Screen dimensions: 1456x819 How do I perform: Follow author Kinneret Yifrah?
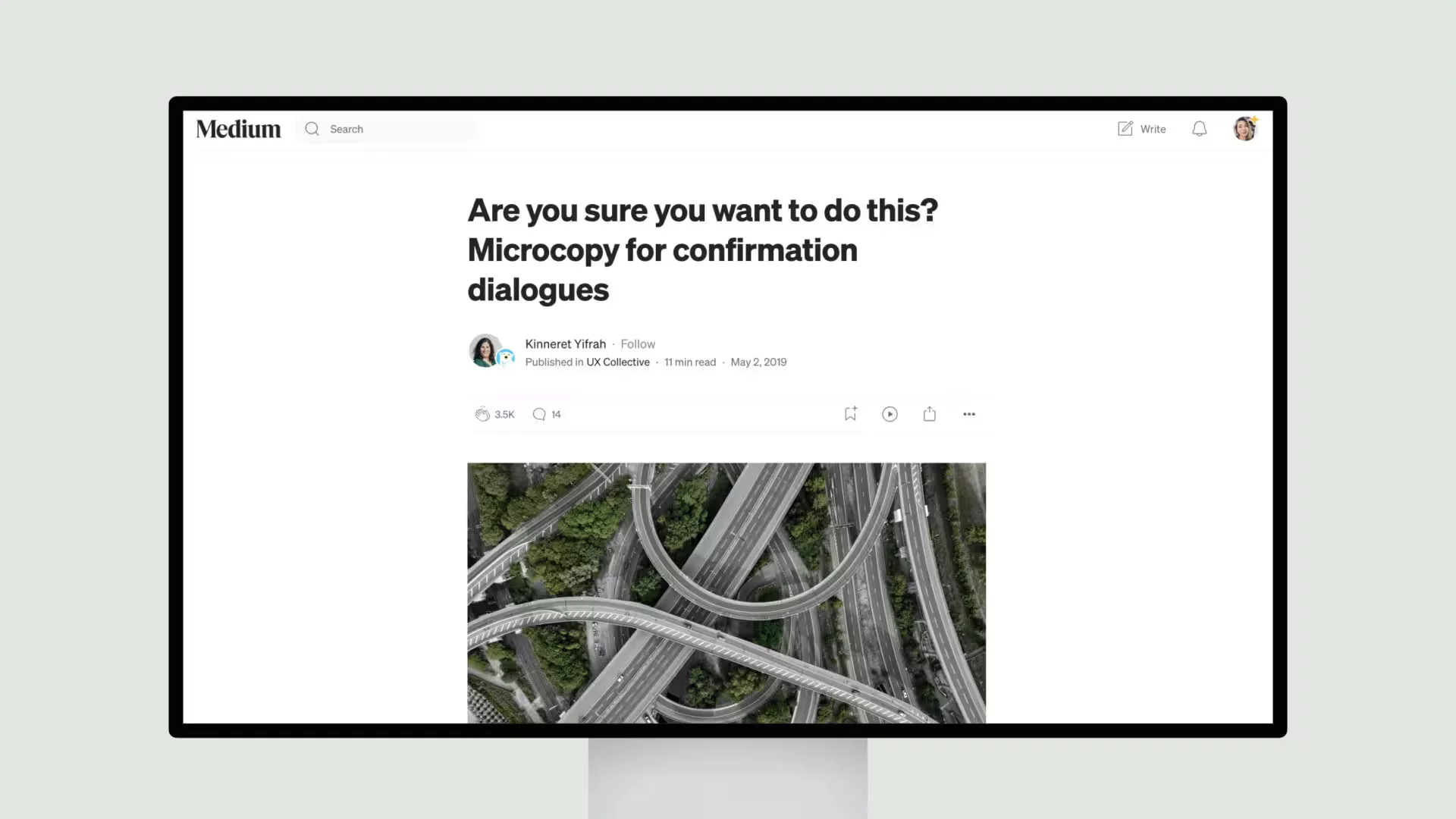637,343
